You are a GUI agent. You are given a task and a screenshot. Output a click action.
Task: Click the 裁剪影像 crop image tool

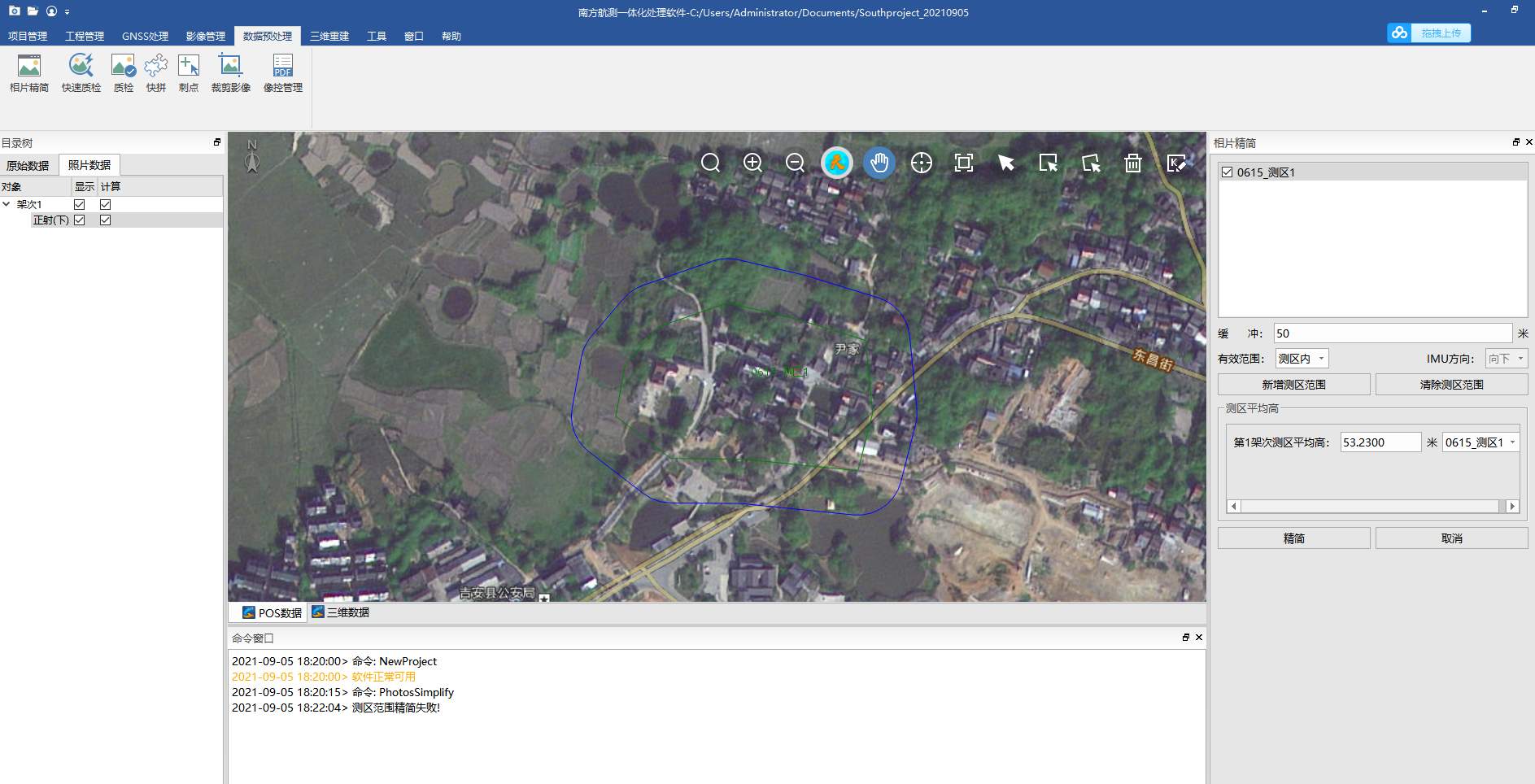pos(230,72)
